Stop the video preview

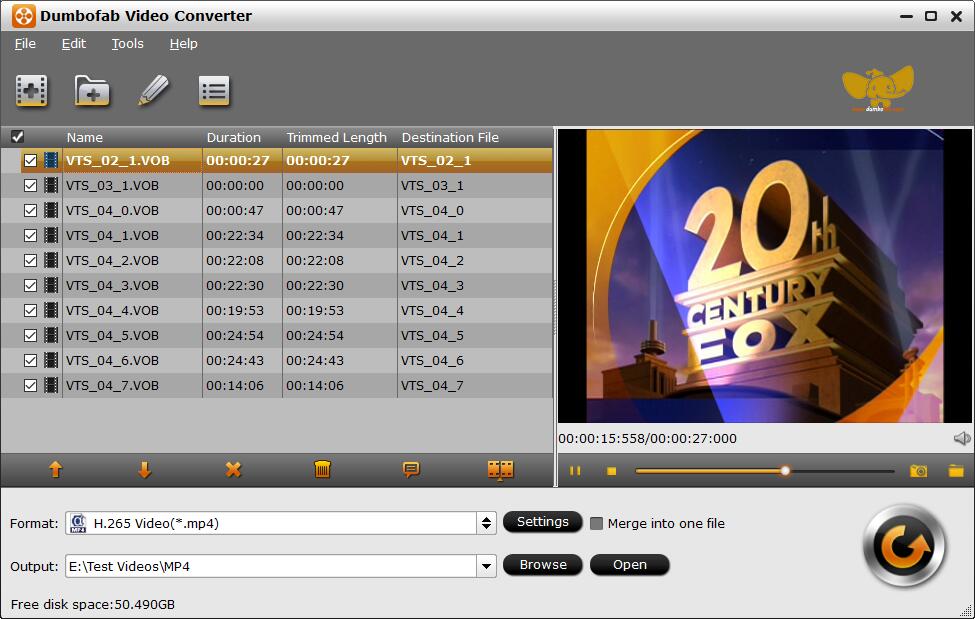[x=611, y=471]
